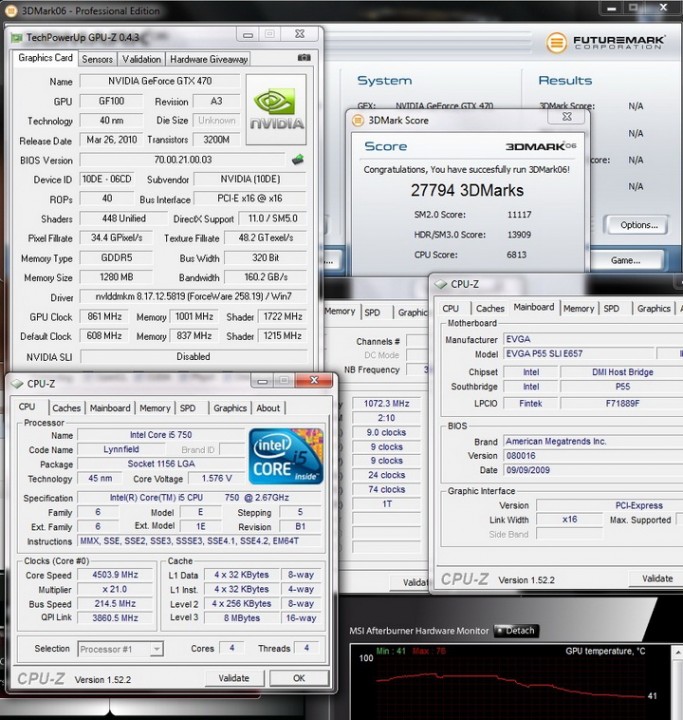The width and height of the screenshot is (683, 720).
Task: Close the 3DMark Score dialog
Action: pos(567,116)
